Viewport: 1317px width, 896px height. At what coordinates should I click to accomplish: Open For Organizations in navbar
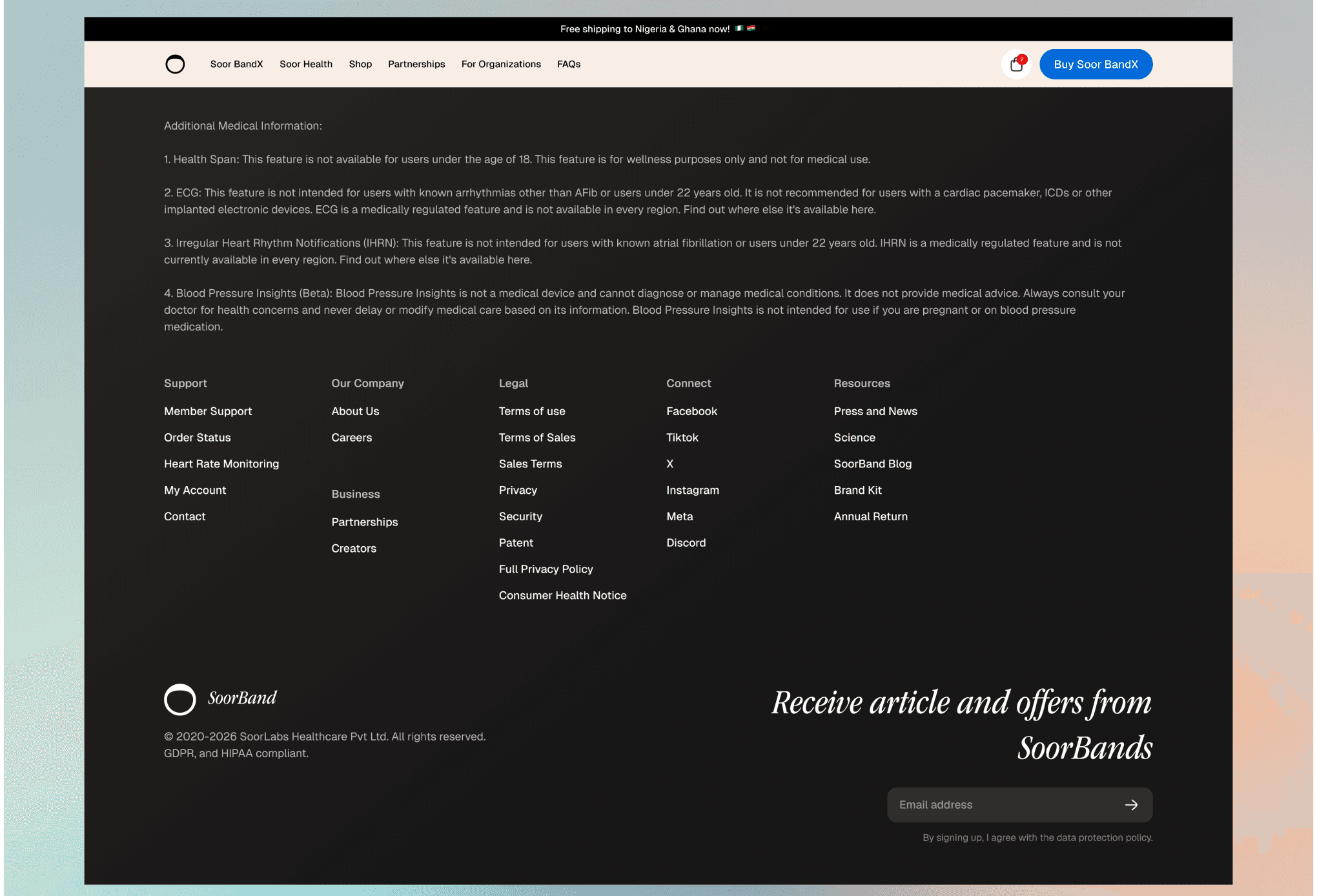[x=501, y=64]
